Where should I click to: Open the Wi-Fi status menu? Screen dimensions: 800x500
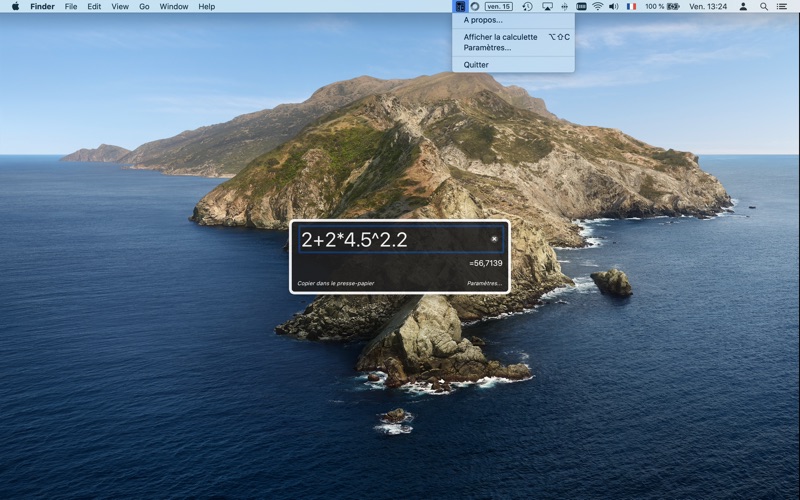click(597, 6)
